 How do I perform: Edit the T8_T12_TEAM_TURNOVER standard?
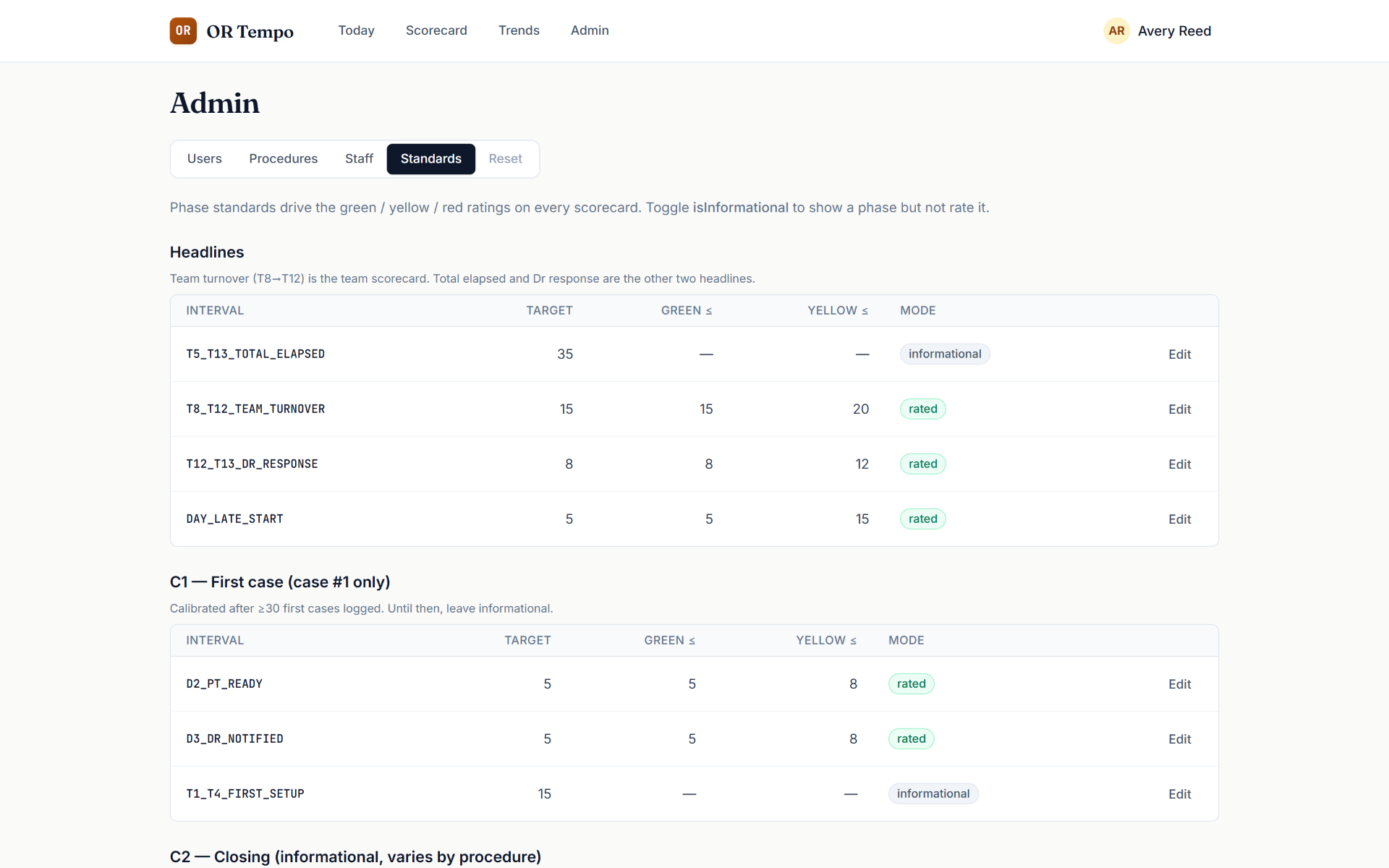1179,409
